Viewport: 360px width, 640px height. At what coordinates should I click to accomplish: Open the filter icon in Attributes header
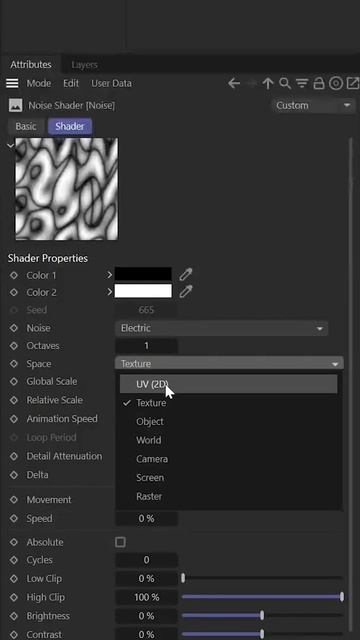(302, 84)
